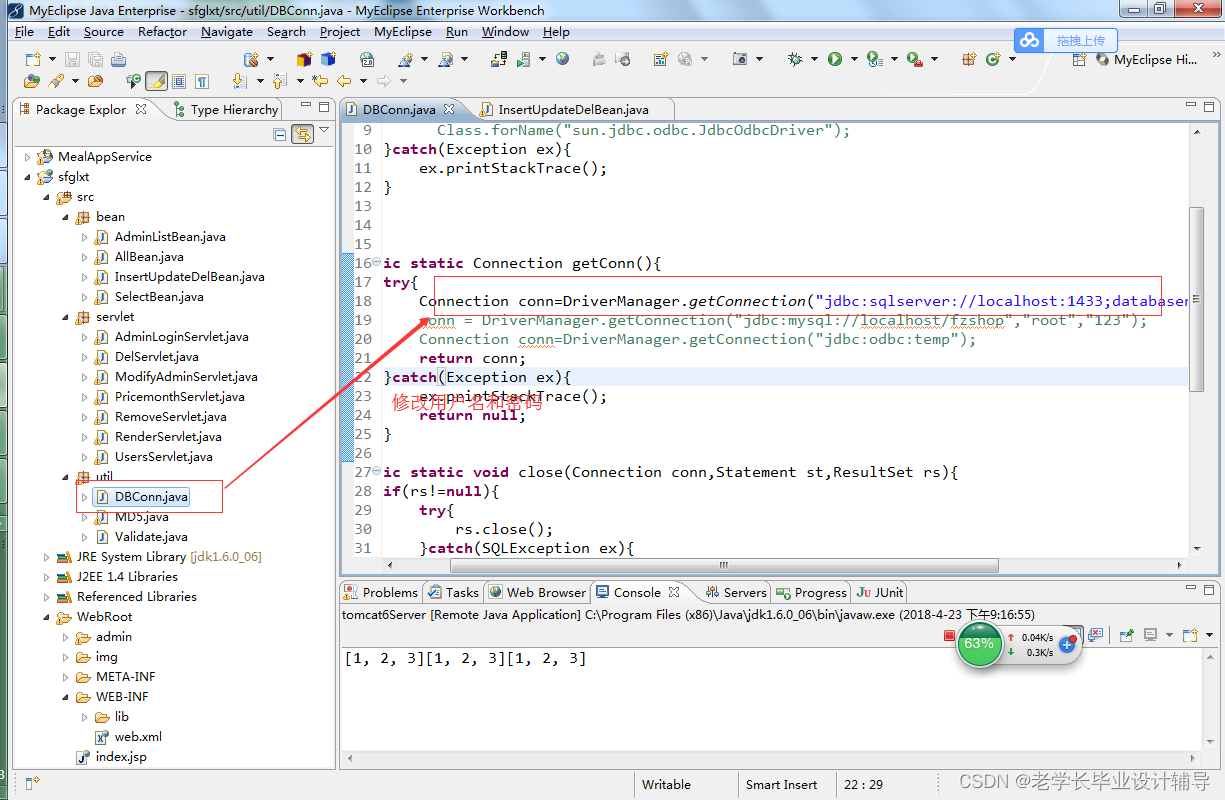1225x800 pixels.
Task: Open the dropdown next to the Run button
Action: 853,60
